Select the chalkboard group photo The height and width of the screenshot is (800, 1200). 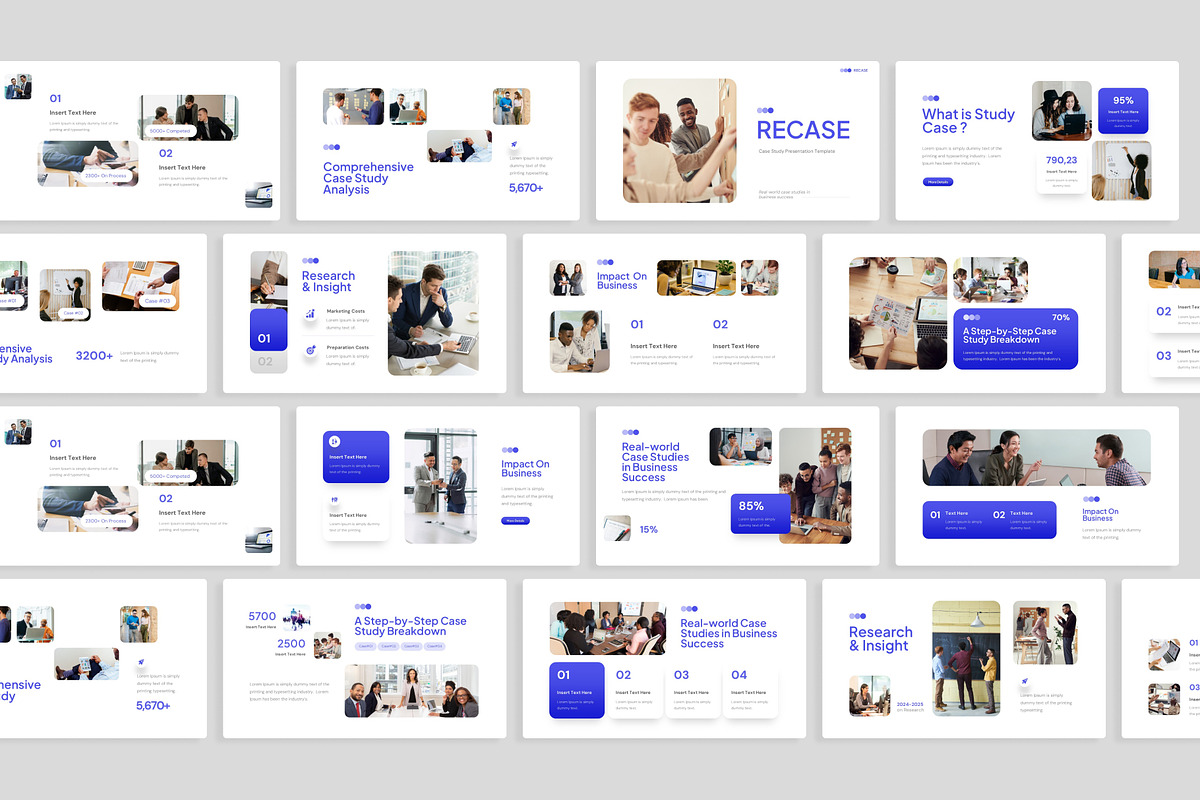coord(966,658)
